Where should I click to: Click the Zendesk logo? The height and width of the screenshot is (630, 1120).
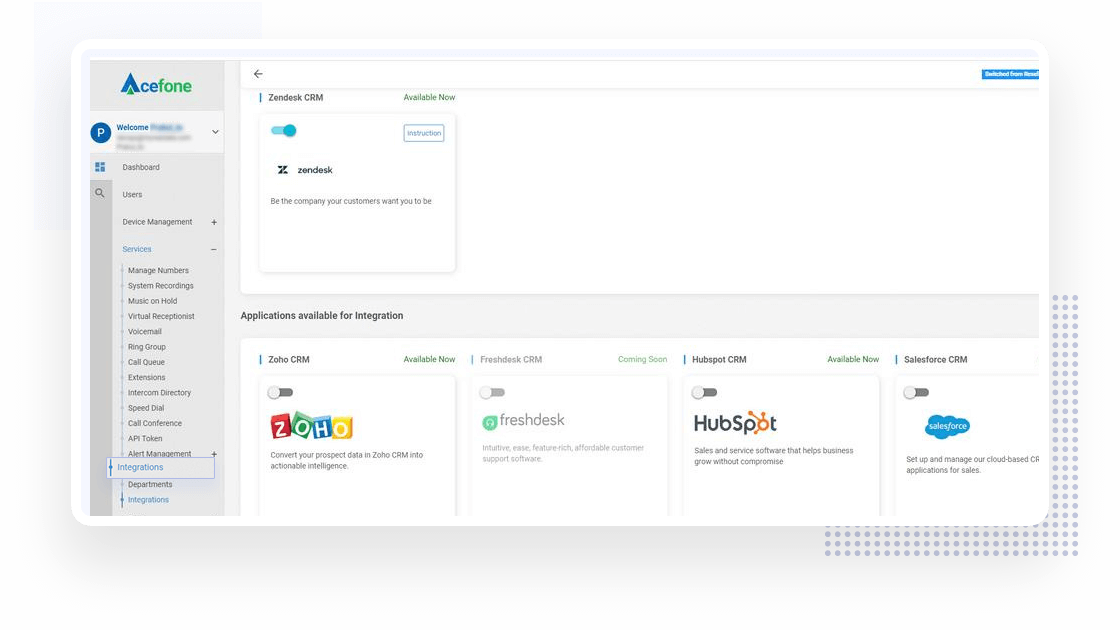[x=305, y=170]
